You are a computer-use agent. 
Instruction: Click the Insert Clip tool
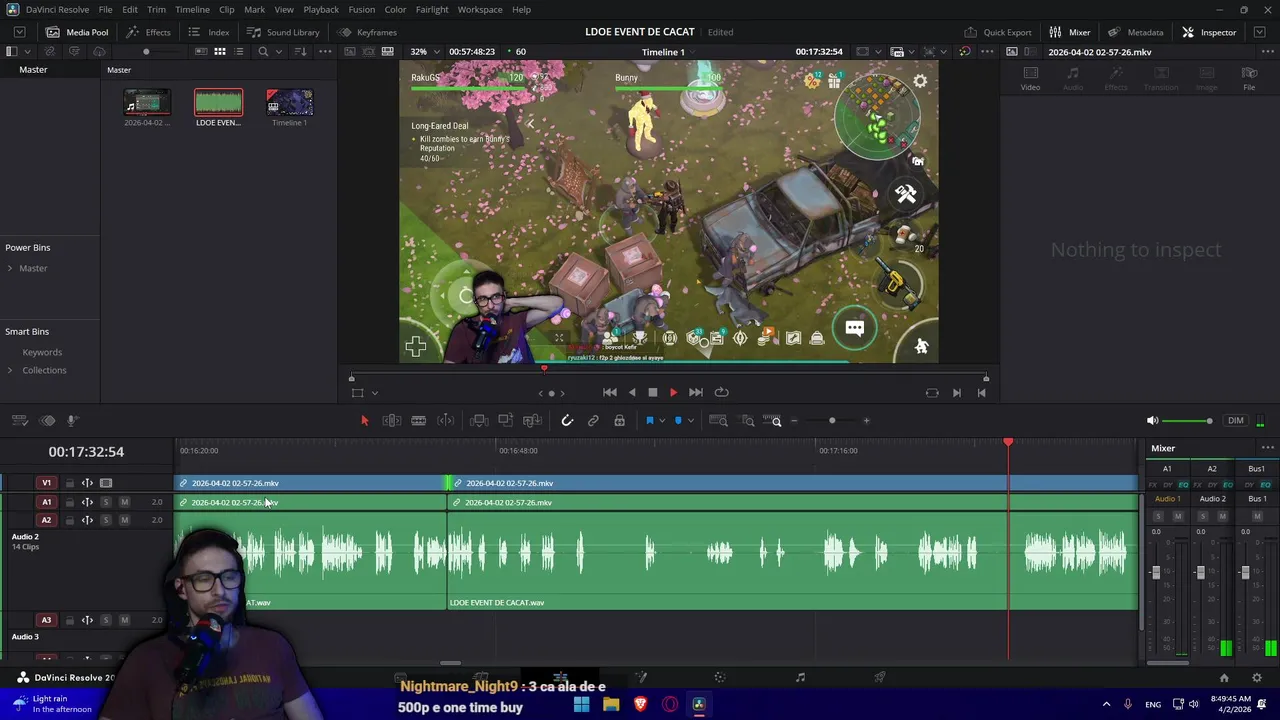point(479,421)
